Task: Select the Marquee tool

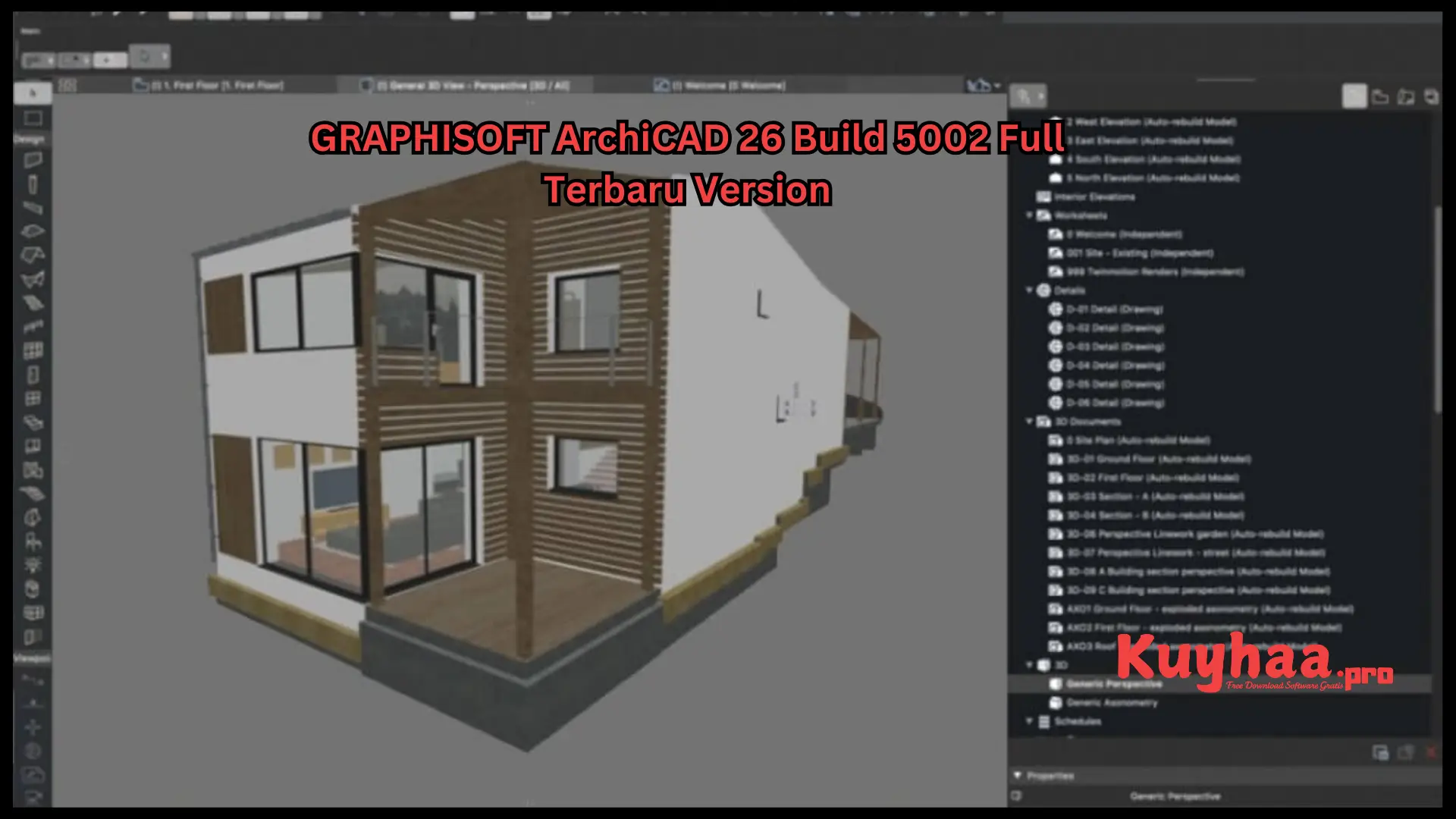Action: (33, 118)
